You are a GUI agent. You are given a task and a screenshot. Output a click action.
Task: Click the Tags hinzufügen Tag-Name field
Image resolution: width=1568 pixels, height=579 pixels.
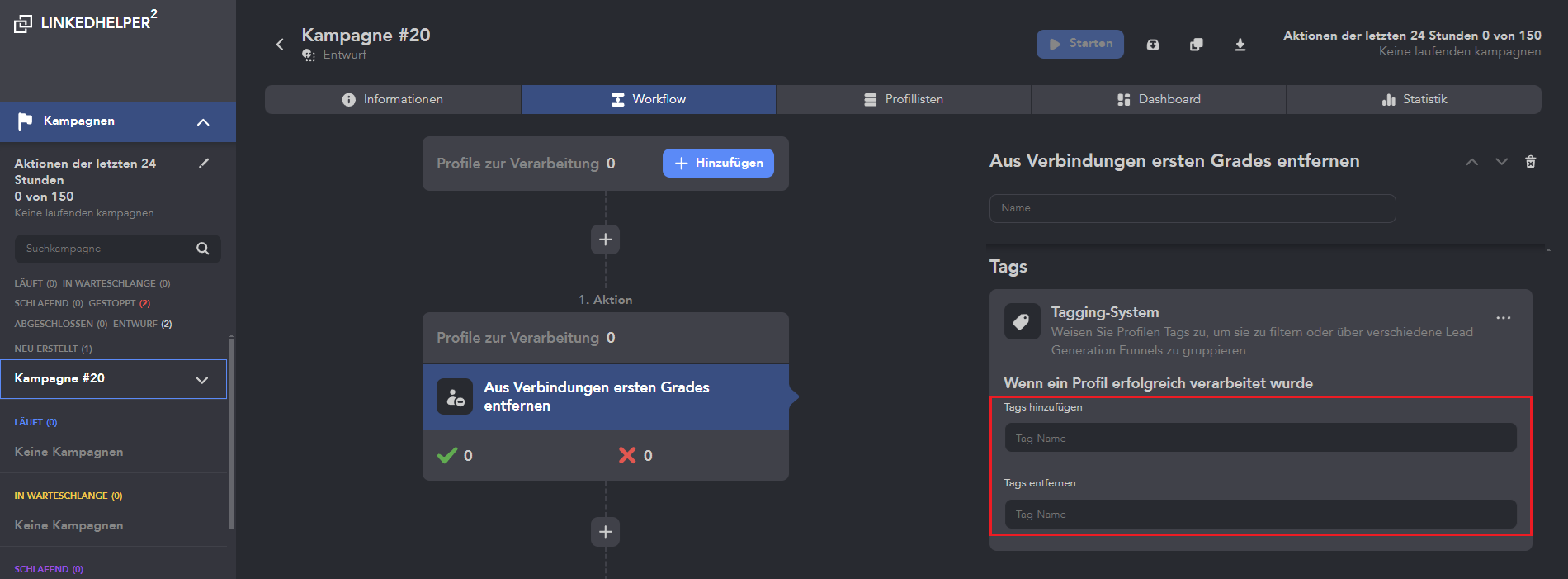click(x=1260, y=438)
